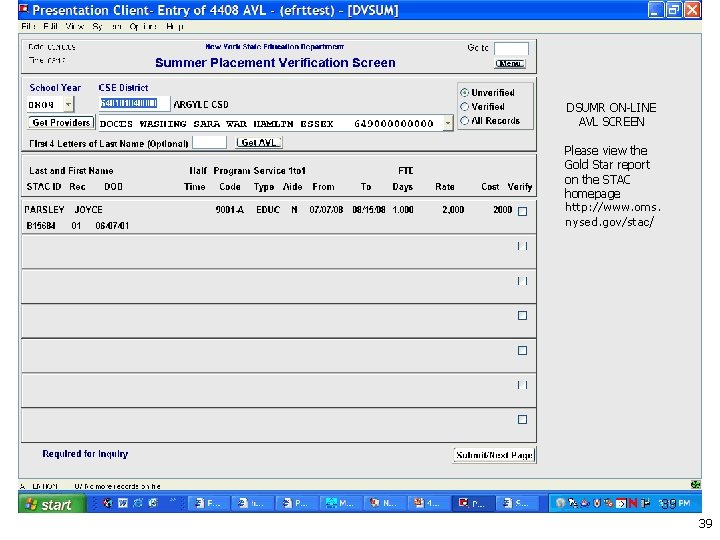Image resolution: width=720 pixels, height=540 pixels.
Task: Check the Verify box in the third record row
Action: [522, 281]
